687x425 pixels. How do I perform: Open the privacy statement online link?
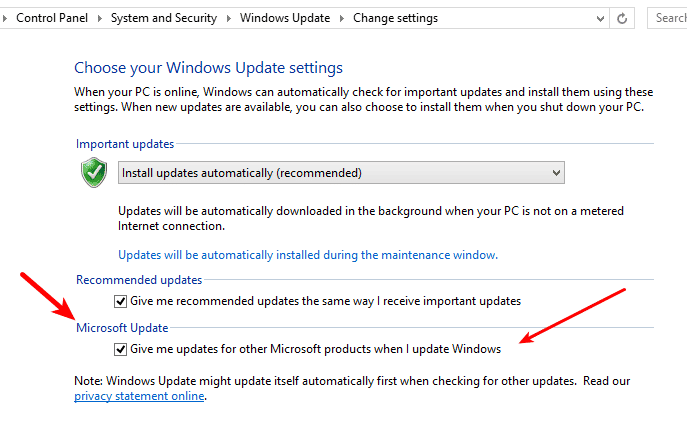point(139,396)
